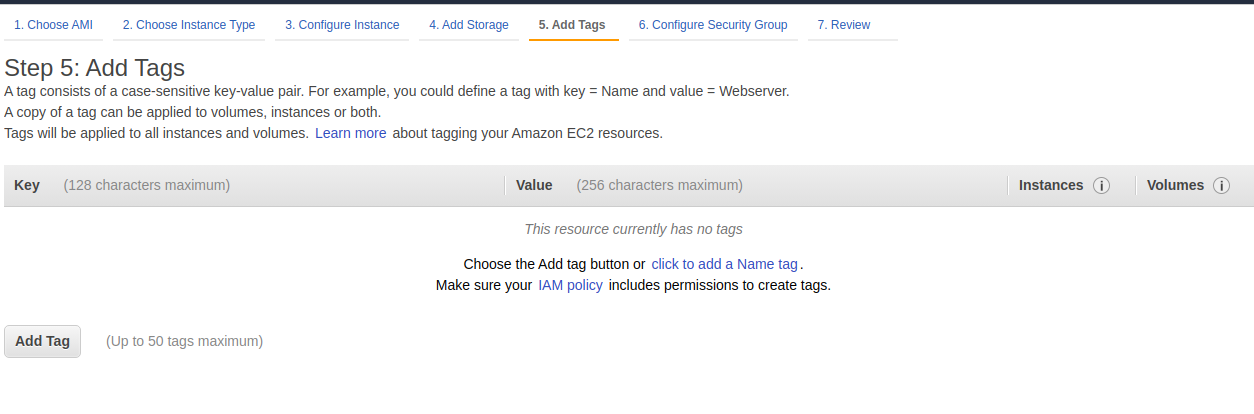The width and height of the screenshot is (1254, 414).
Task: Click the 'no tags' empty table message
Action: [633, 229]
